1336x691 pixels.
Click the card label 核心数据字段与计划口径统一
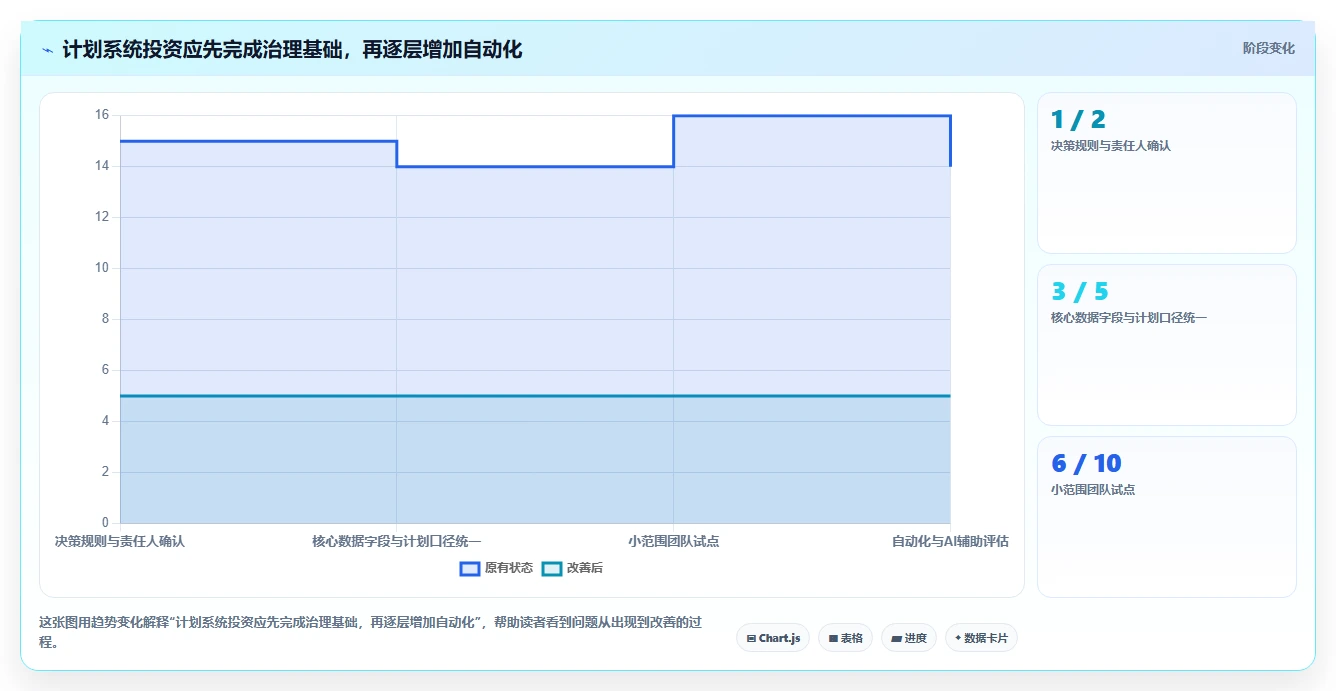click(x=1128, y=318)
